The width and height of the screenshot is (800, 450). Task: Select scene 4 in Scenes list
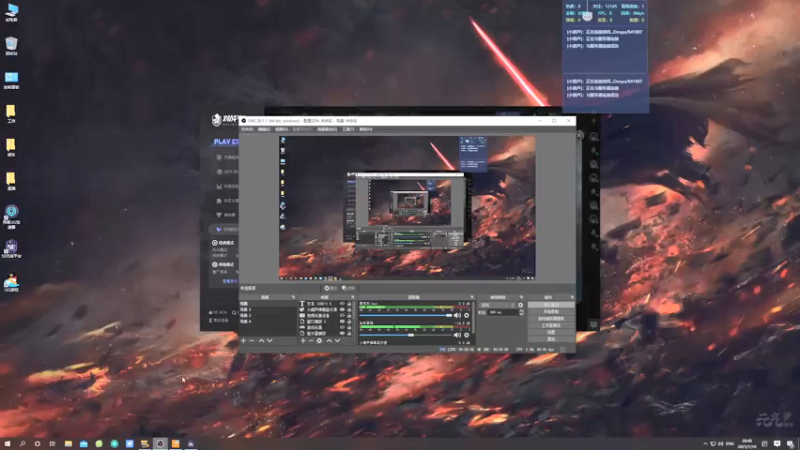[x=268, y=321]
